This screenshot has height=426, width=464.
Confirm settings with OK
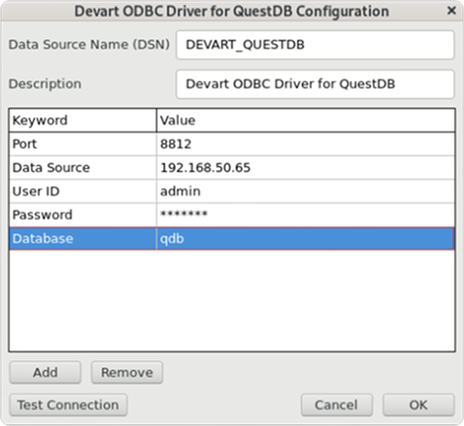[x=419, y=405]
